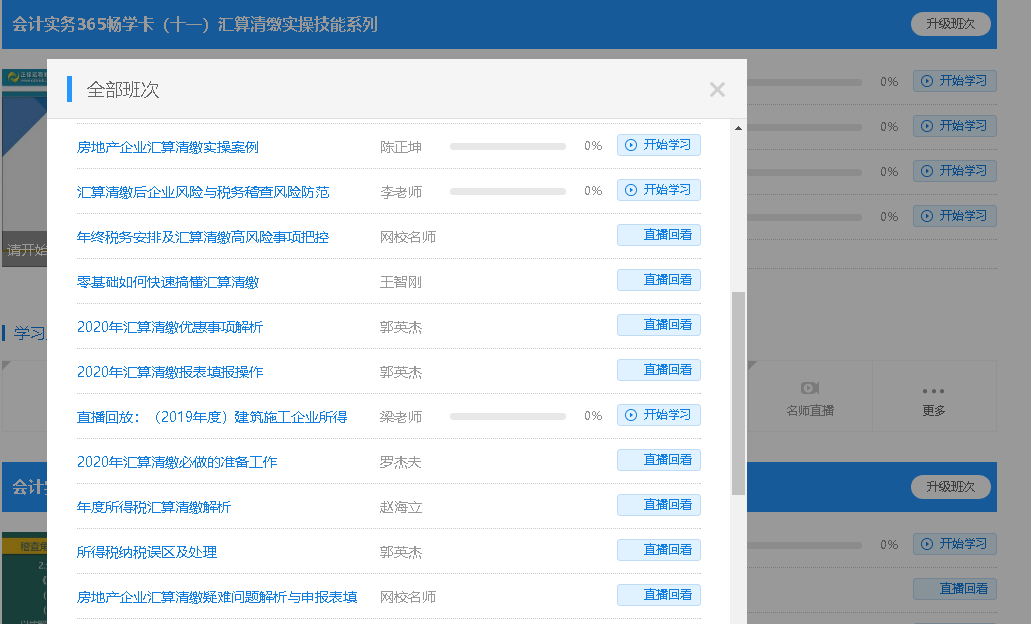Click 升级班次 in the lower section
The image size is (1031, 624).
[x=949, y=487]
